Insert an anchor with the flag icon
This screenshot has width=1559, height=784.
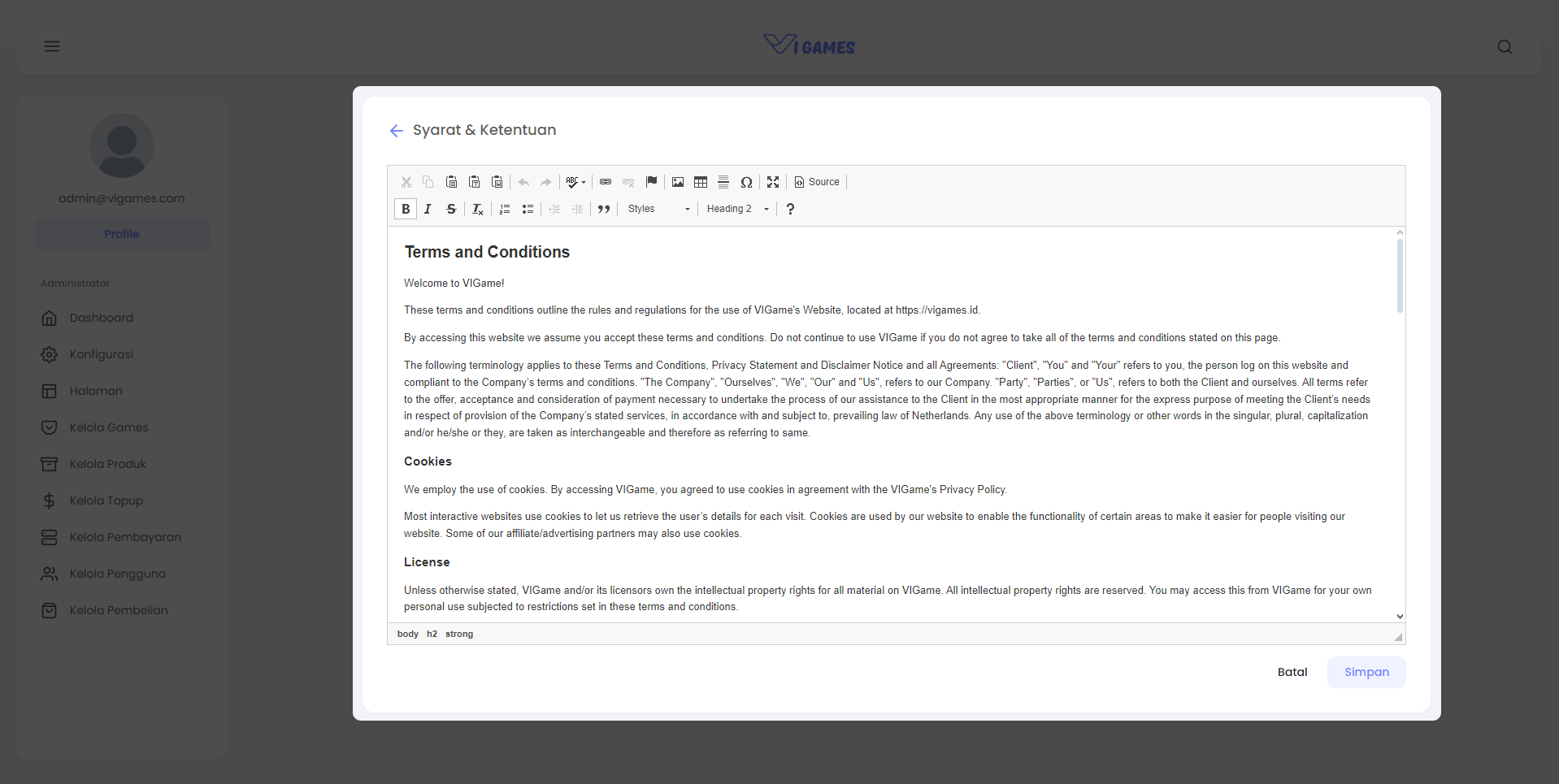click(651, 182)
